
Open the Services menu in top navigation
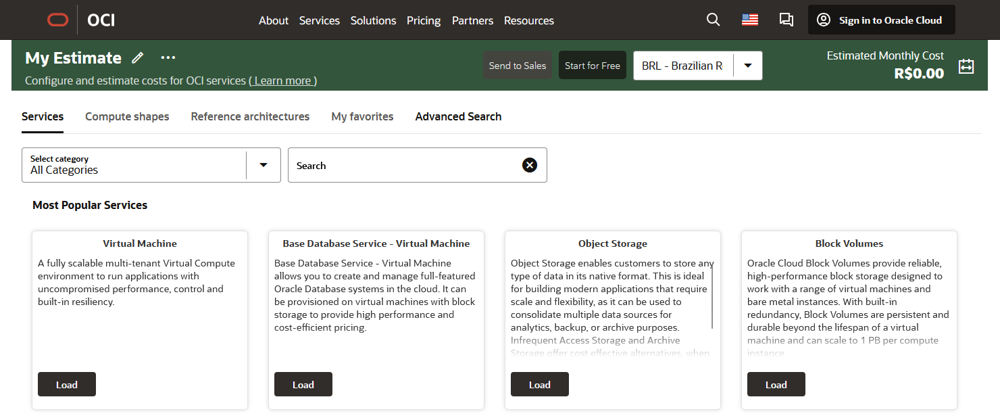[x=319, y=20]
